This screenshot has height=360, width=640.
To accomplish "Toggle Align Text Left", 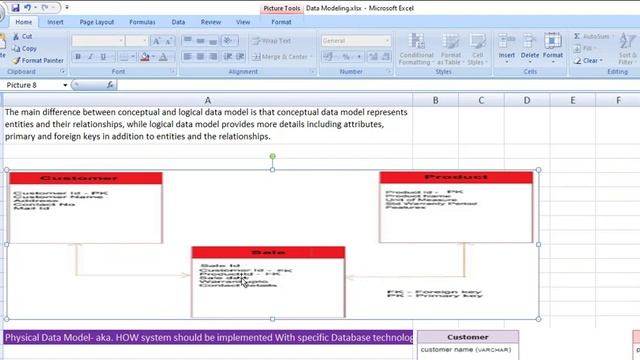I will click(x=187, y=57).
